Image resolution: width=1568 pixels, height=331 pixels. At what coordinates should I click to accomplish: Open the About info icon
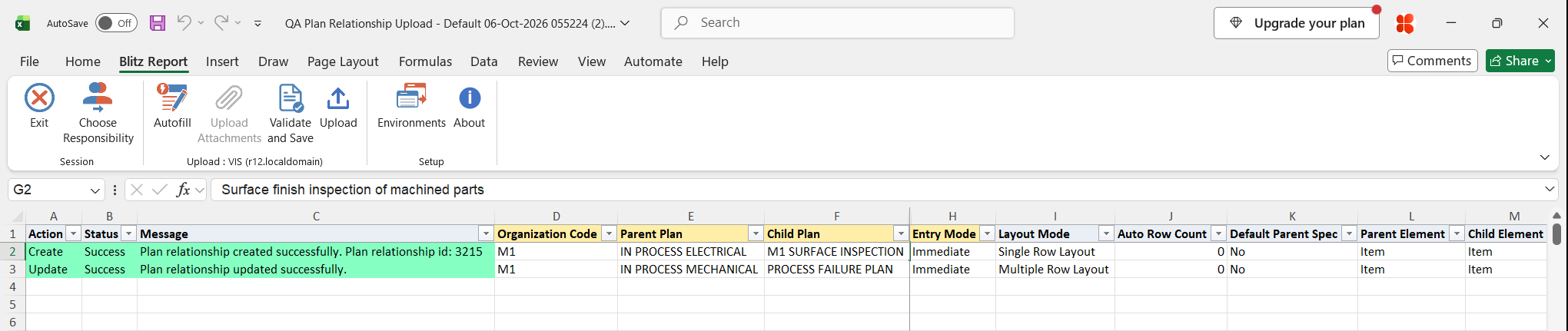(470, 98)
